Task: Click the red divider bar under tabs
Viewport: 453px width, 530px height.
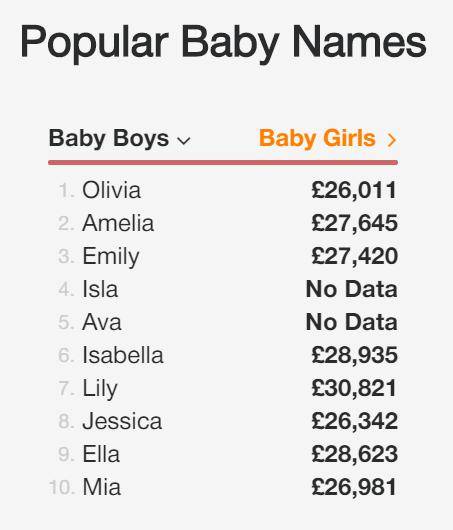Action: click(x=223, y=163)
